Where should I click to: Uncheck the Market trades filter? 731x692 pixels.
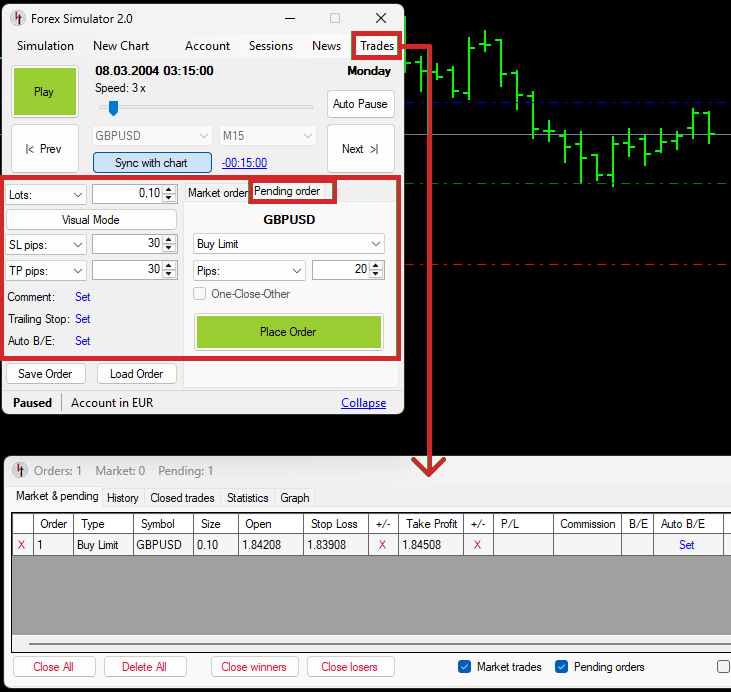pyautogui.click(x=464, y=667)
